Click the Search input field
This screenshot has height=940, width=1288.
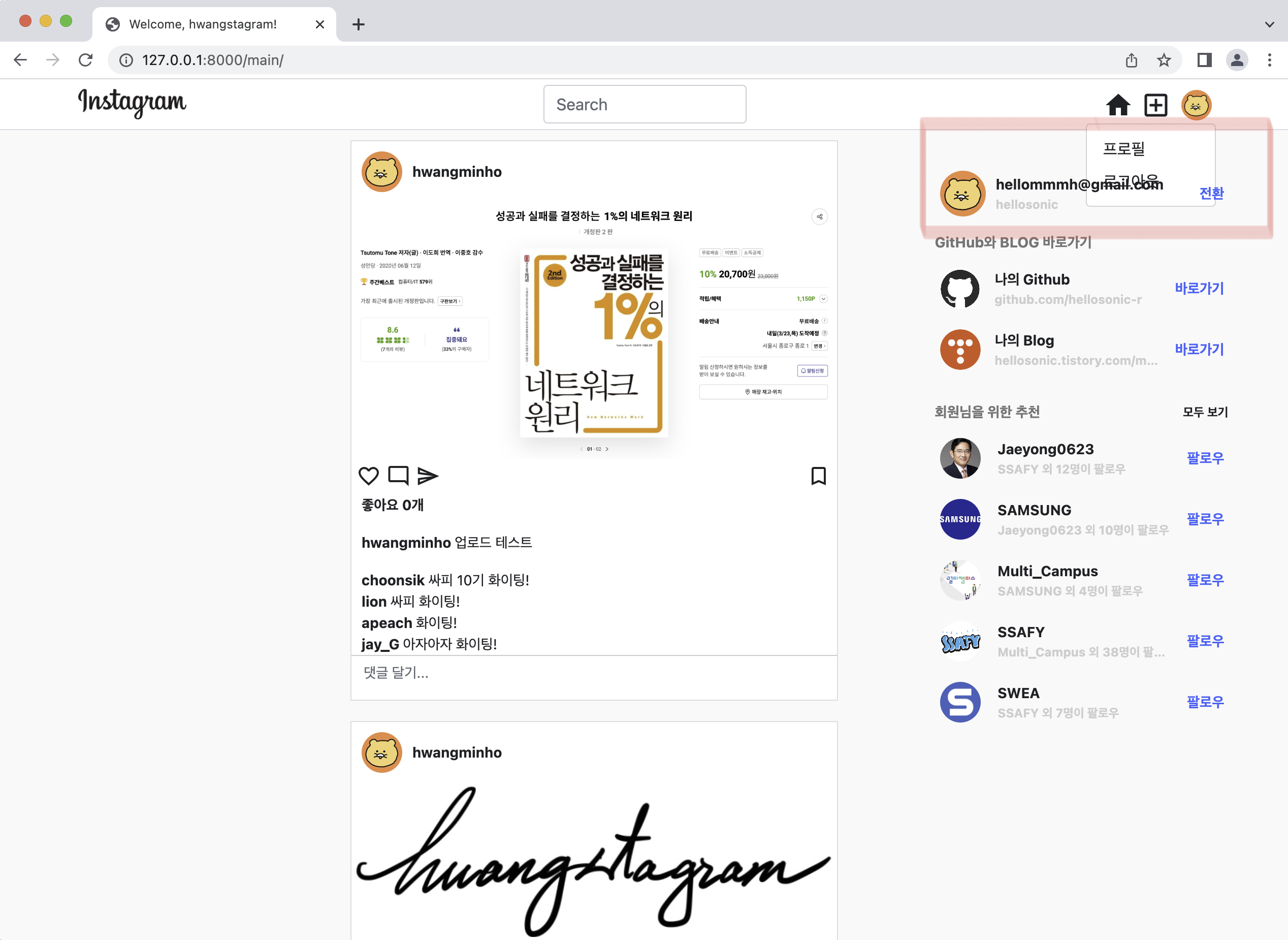645,105
